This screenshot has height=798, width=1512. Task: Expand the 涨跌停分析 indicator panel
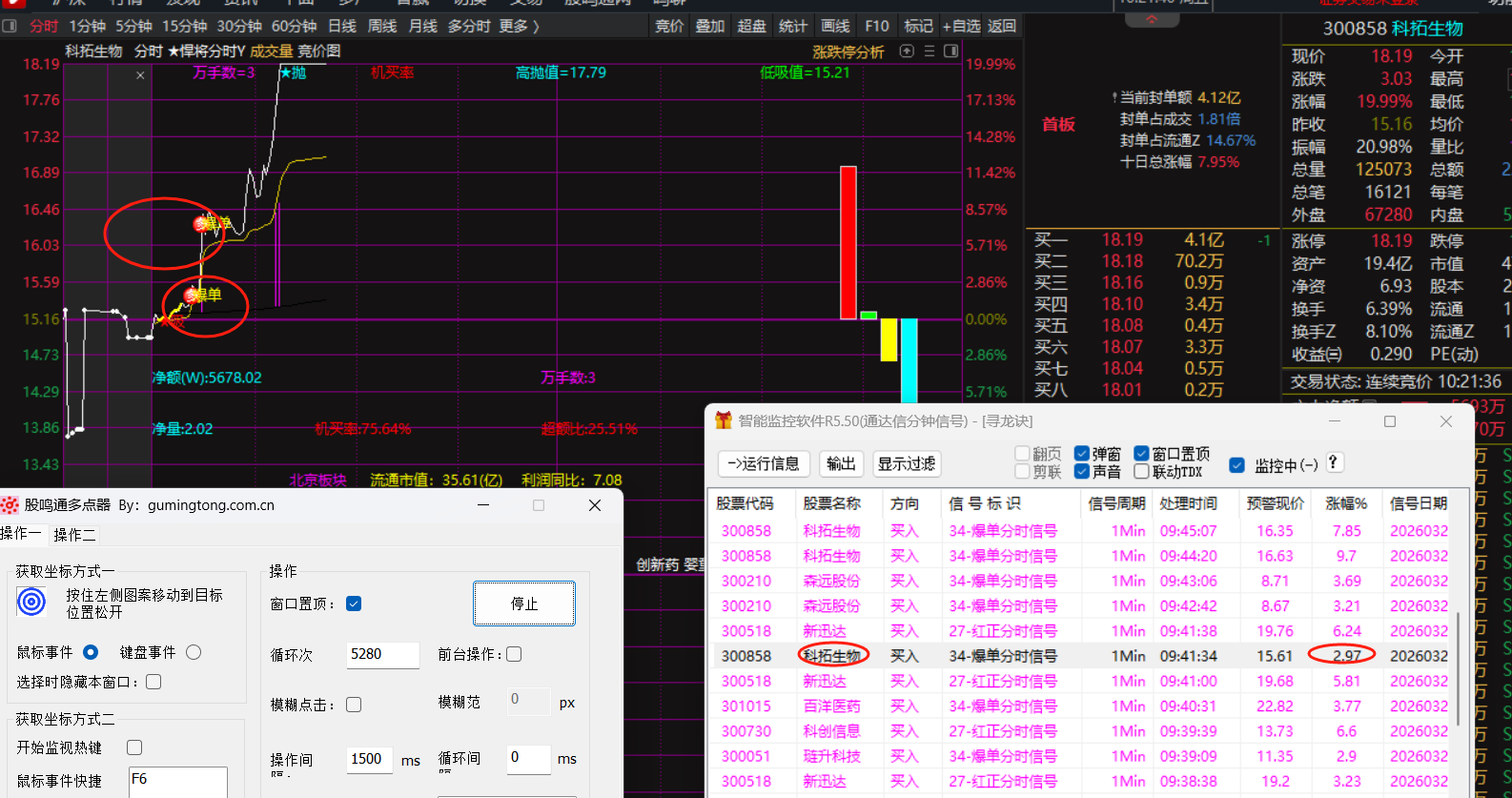click(x=848, y=51)
